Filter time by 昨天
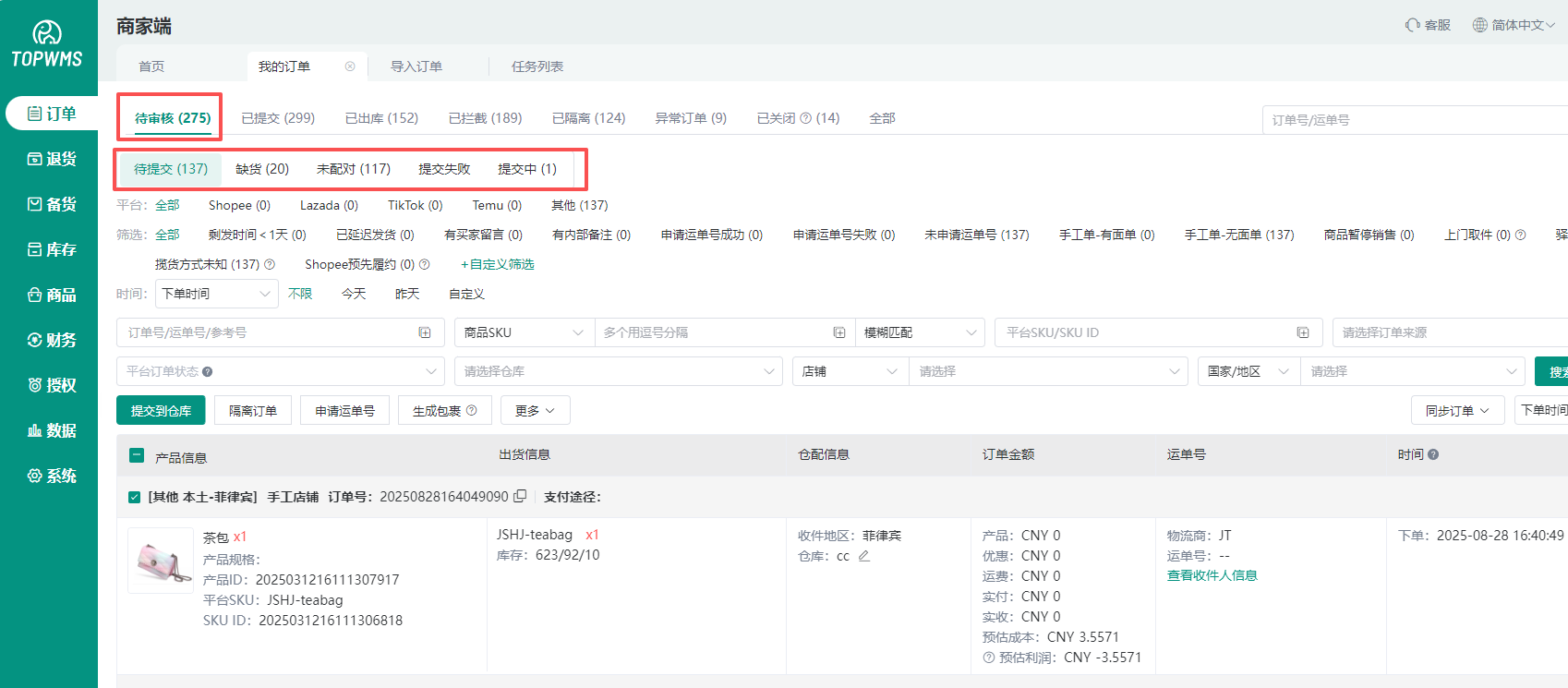Screen dimensions: 1568x688 point(407,294)
